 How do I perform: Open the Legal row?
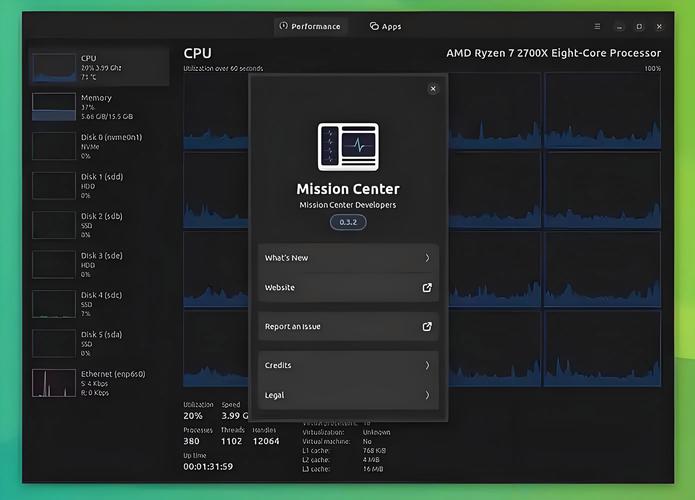click(x=348, y=395)
